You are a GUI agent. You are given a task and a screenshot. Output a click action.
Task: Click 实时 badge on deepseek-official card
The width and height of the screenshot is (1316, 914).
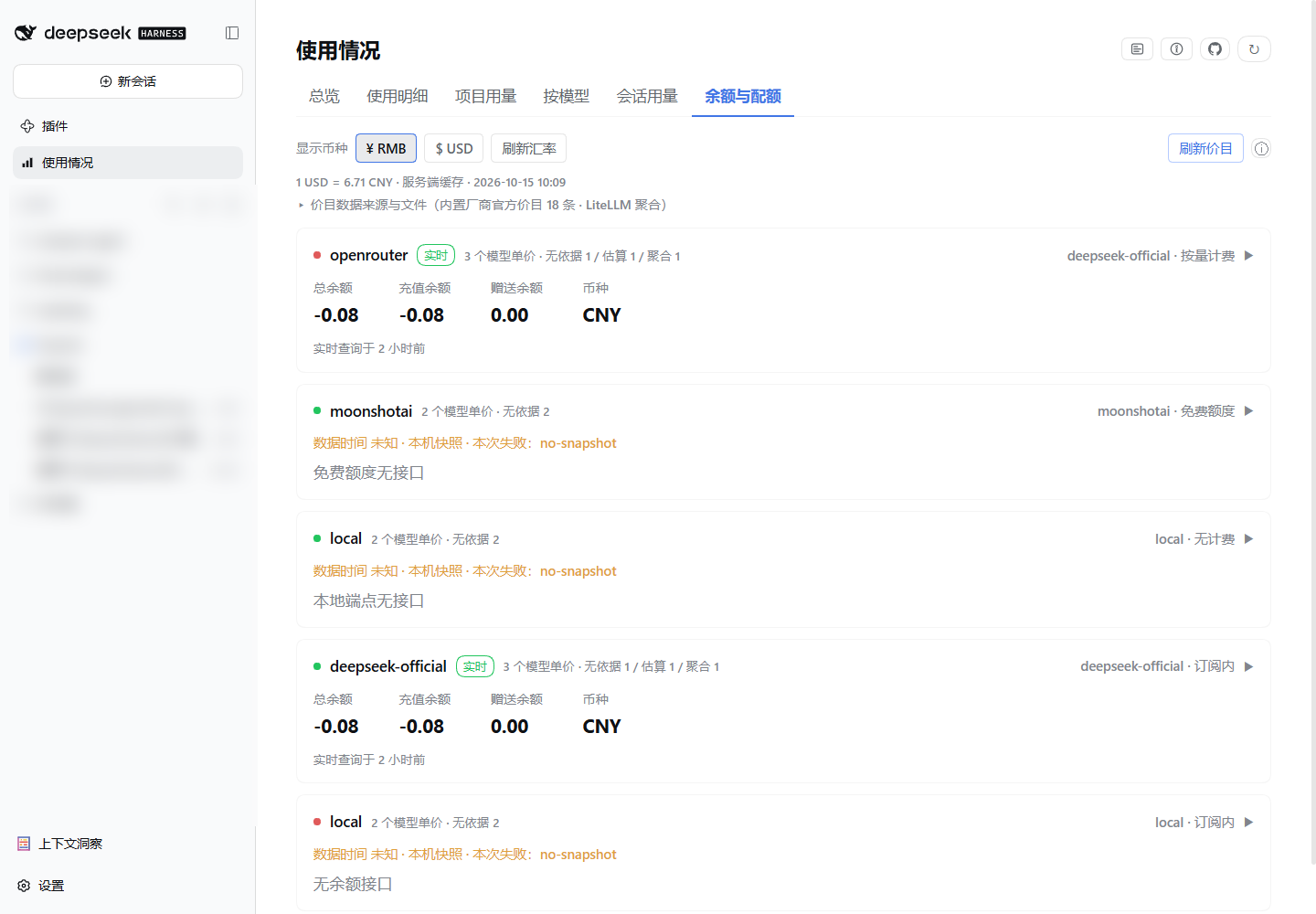tap(475, 666)
